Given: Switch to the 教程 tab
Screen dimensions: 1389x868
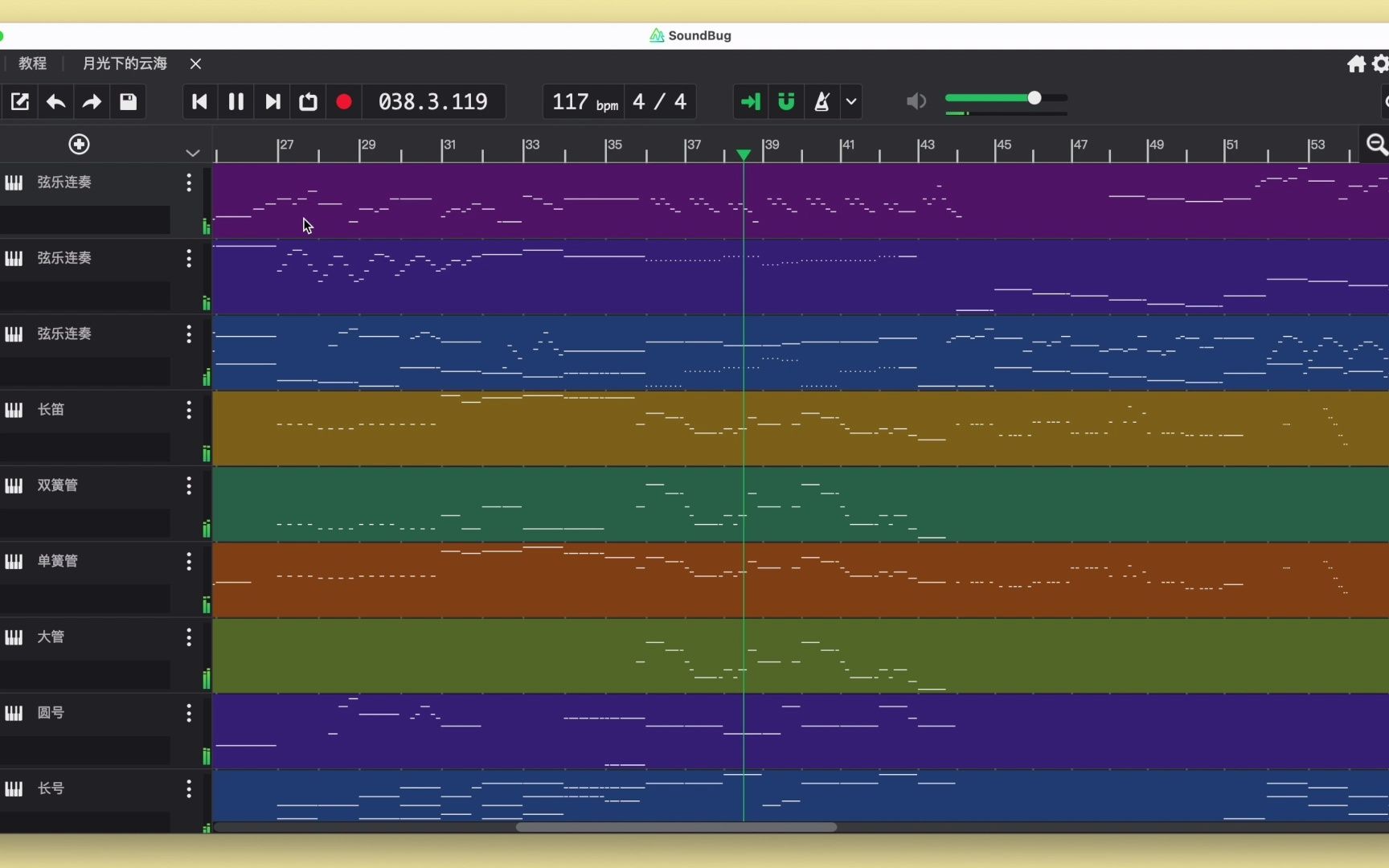Looking at the screenshot, I should 33,63.
